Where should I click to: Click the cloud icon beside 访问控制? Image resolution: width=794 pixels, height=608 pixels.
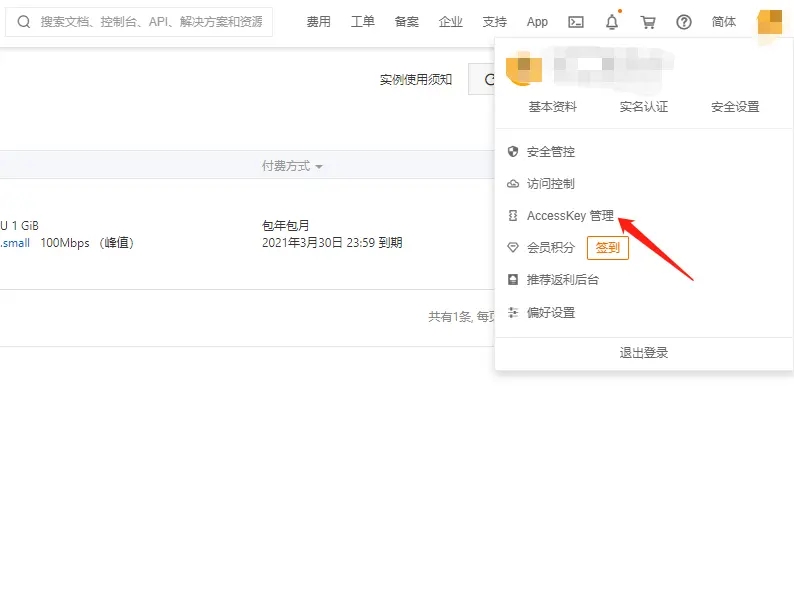(513, 184)
